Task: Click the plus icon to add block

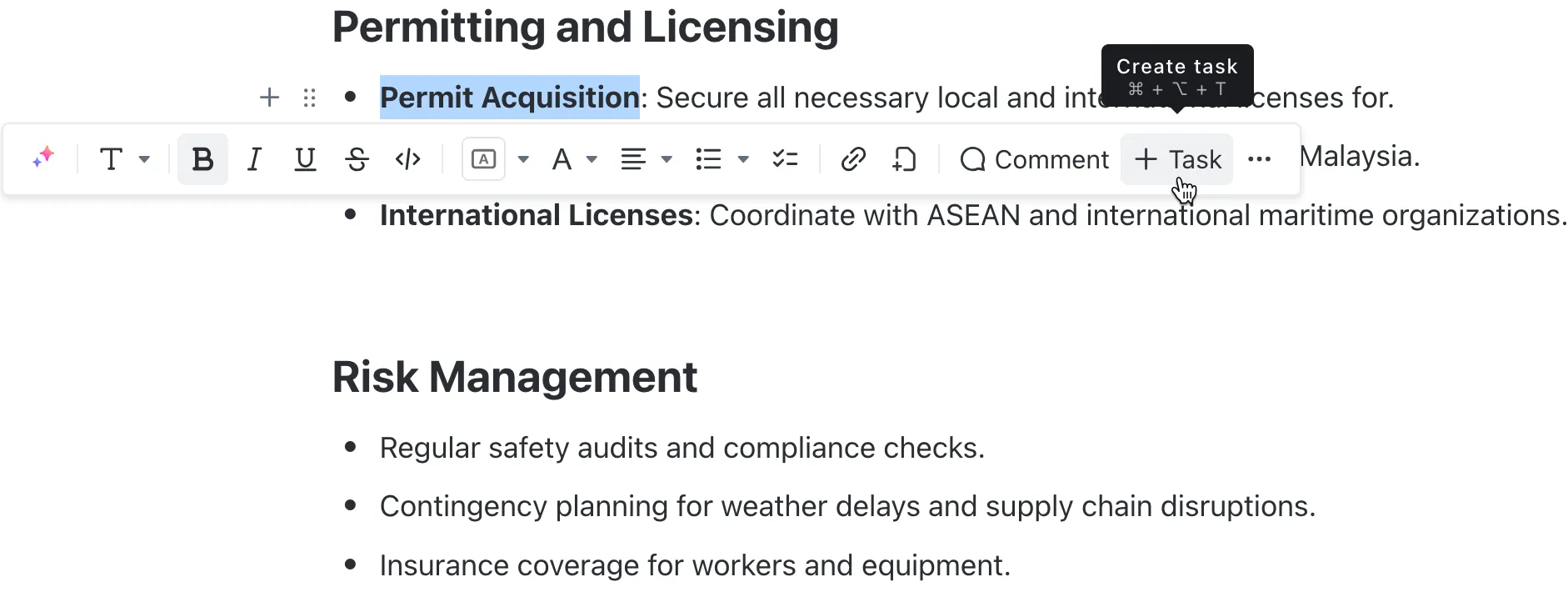Action: 269,98
